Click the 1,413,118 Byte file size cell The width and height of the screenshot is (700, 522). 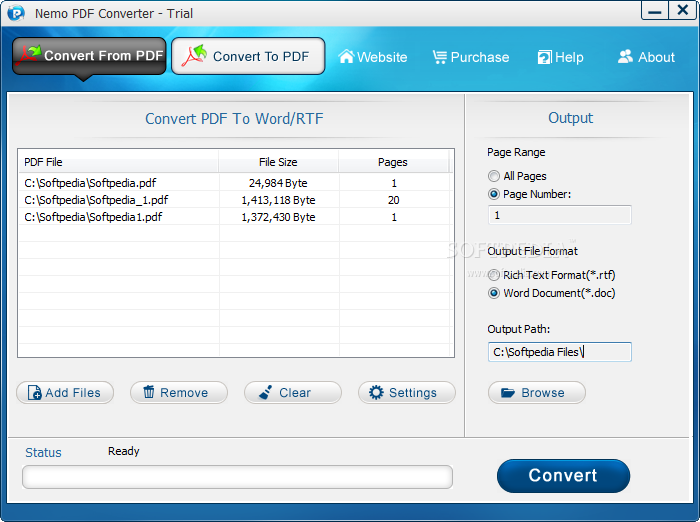click(279, 200)
